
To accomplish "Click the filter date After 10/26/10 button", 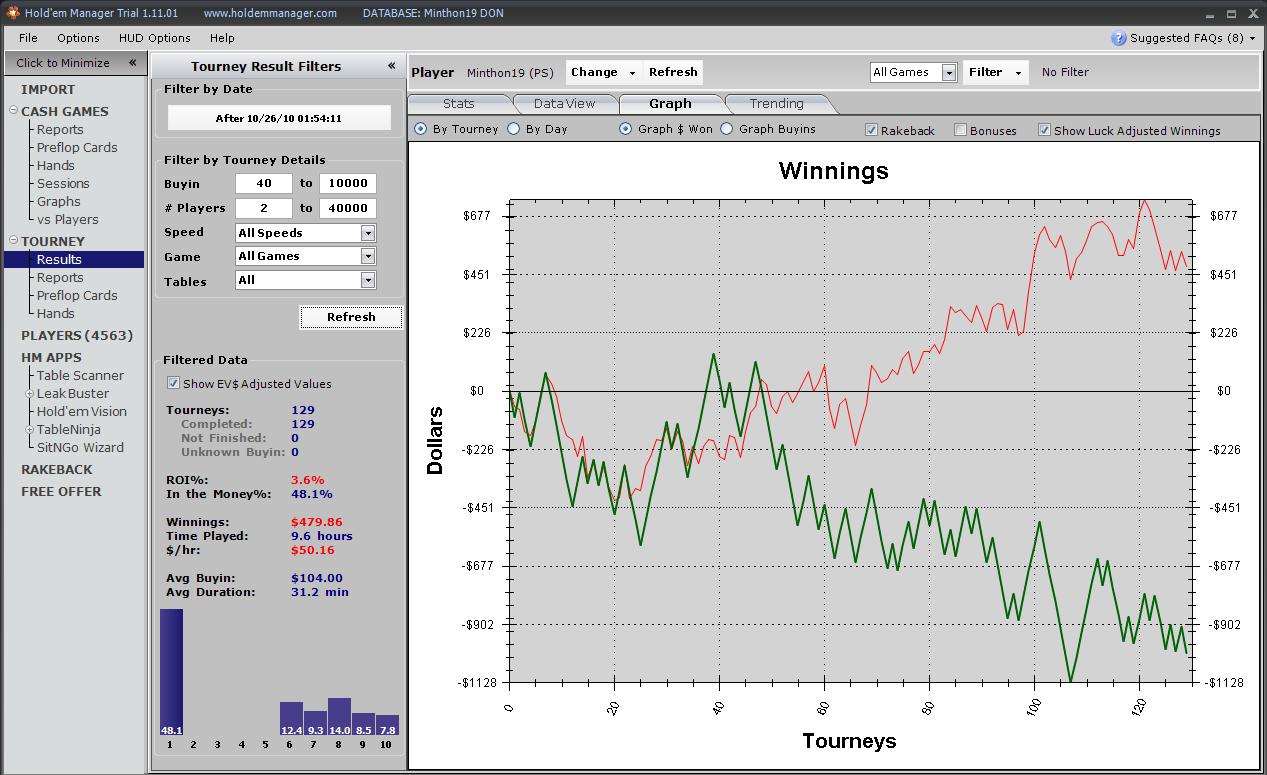I will (279, 118).
